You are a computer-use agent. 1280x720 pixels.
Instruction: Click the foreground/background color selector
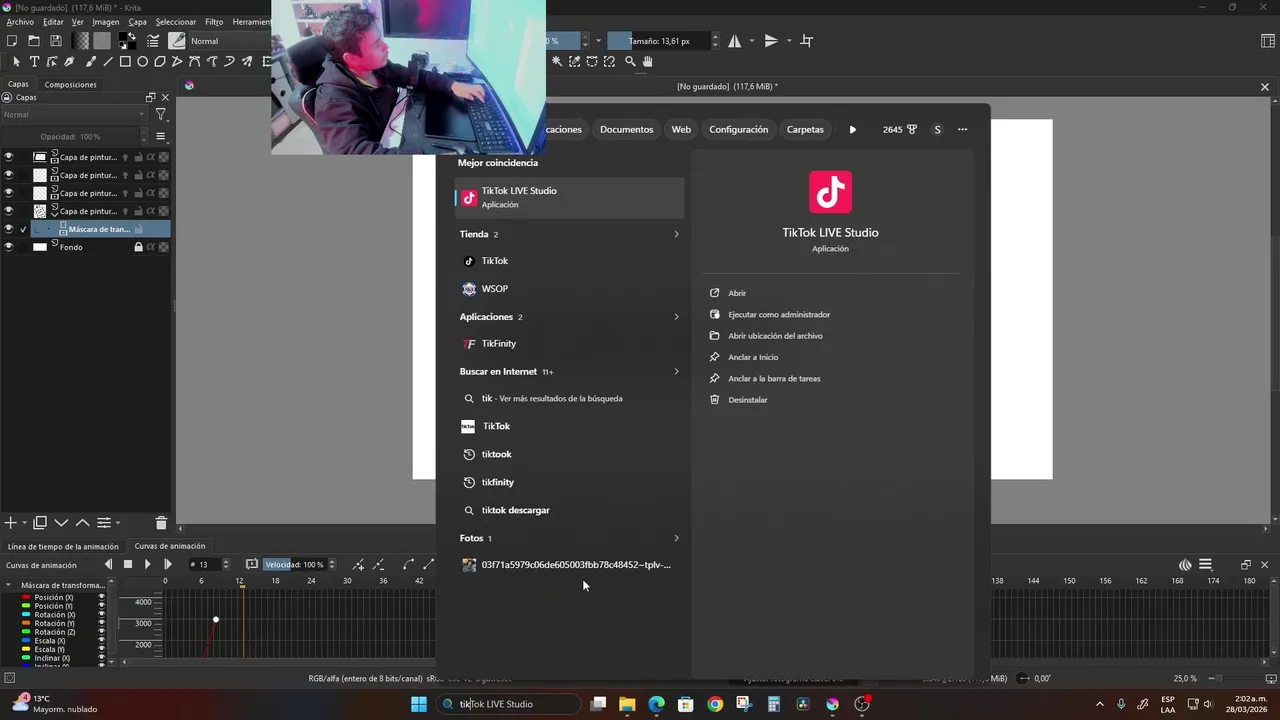click(x=127, y=41)
